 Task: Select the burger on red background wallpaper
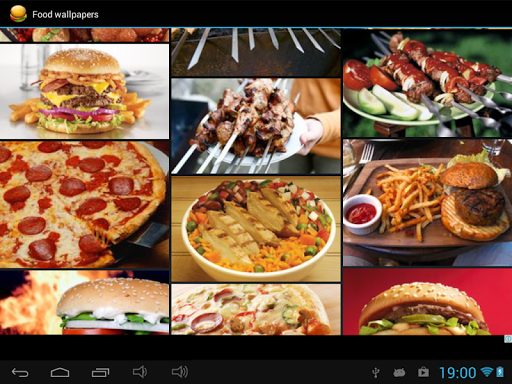(428, 302)
